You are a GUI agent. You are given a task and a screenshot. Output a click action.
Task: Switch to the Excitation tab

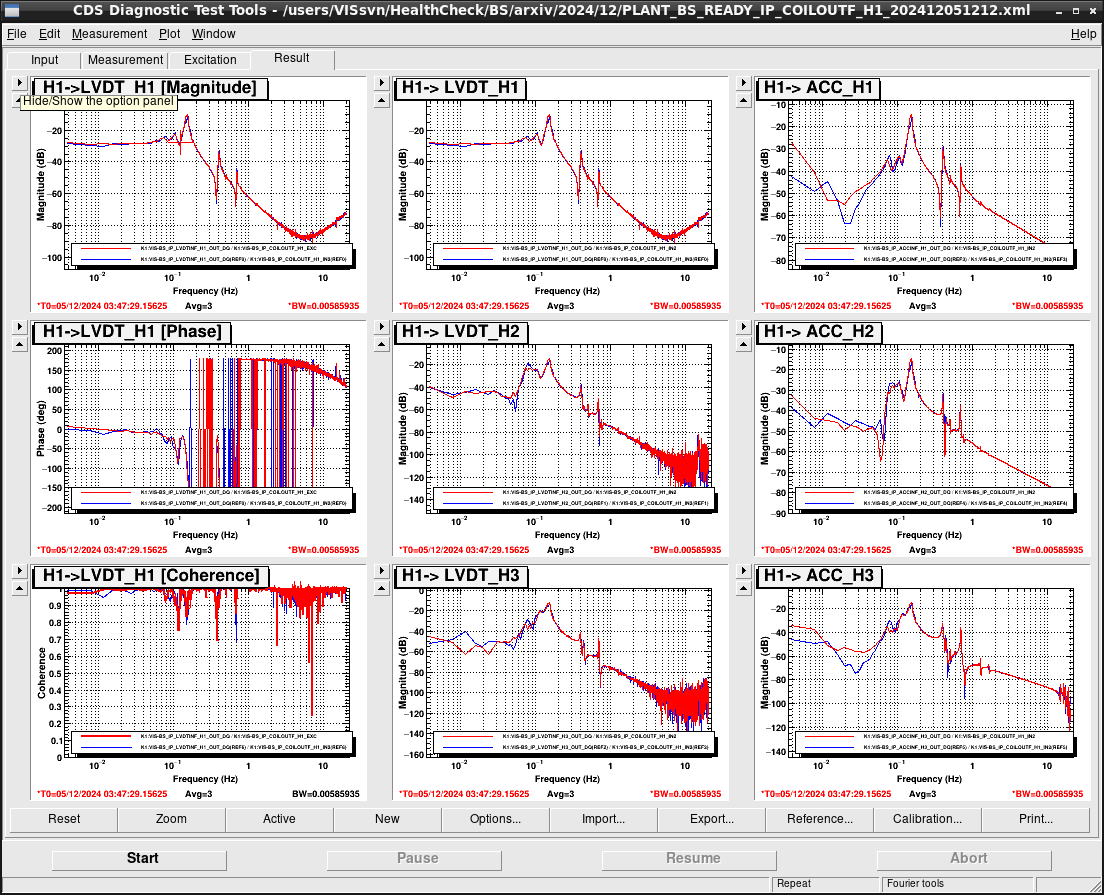tap(210, 60)
